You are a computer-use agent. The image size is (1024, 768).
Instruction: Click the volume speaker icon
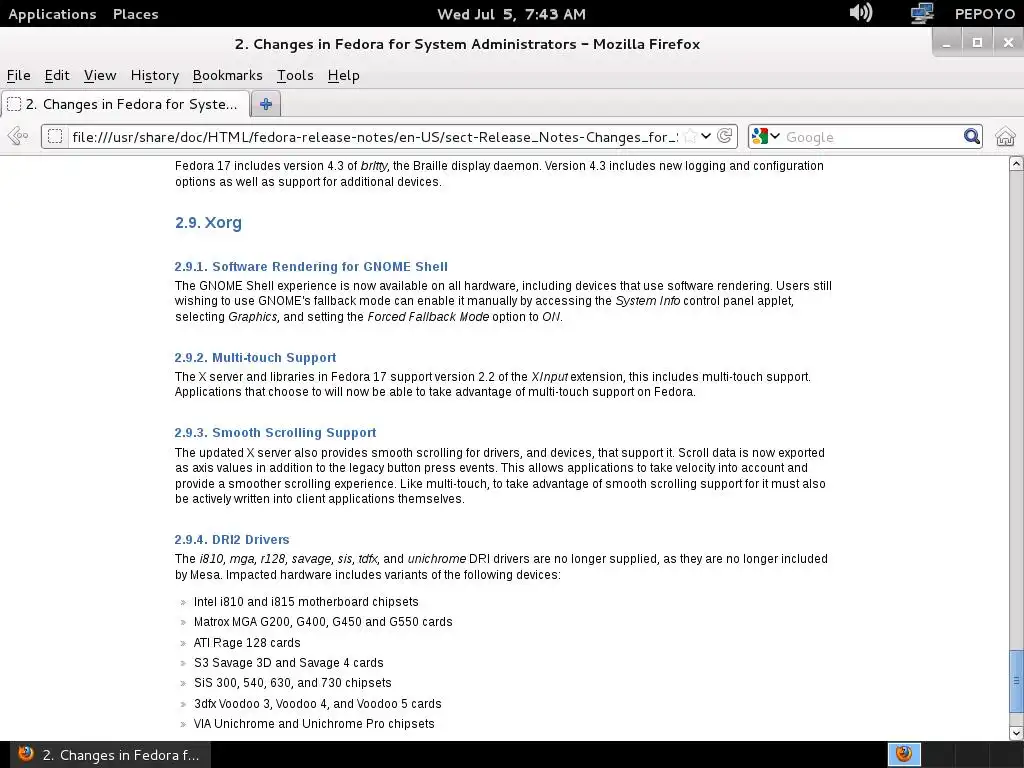[861, 12]
